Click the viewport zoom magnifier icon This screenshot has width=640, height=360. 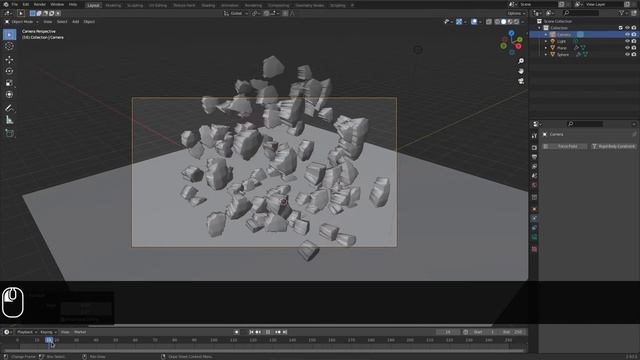(521, 61)
